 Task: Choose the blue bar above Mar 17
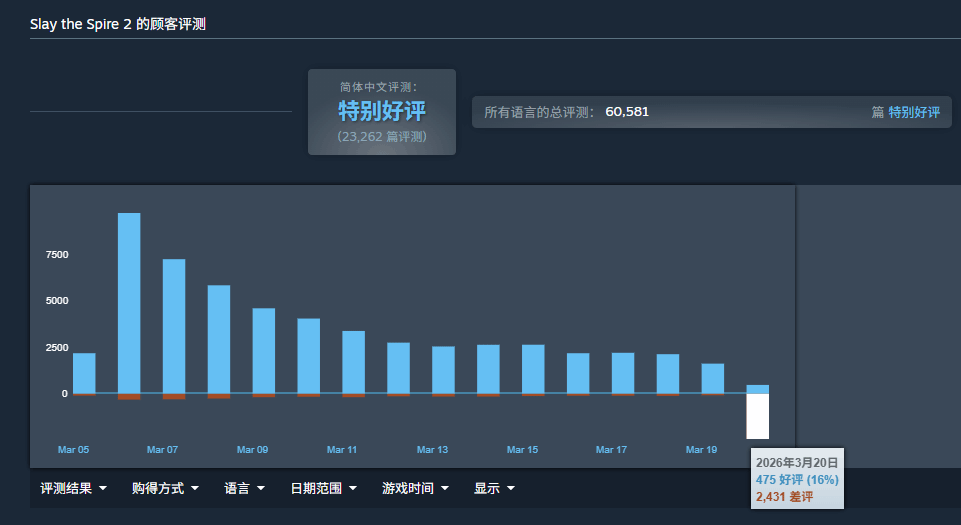coord(623,373)
